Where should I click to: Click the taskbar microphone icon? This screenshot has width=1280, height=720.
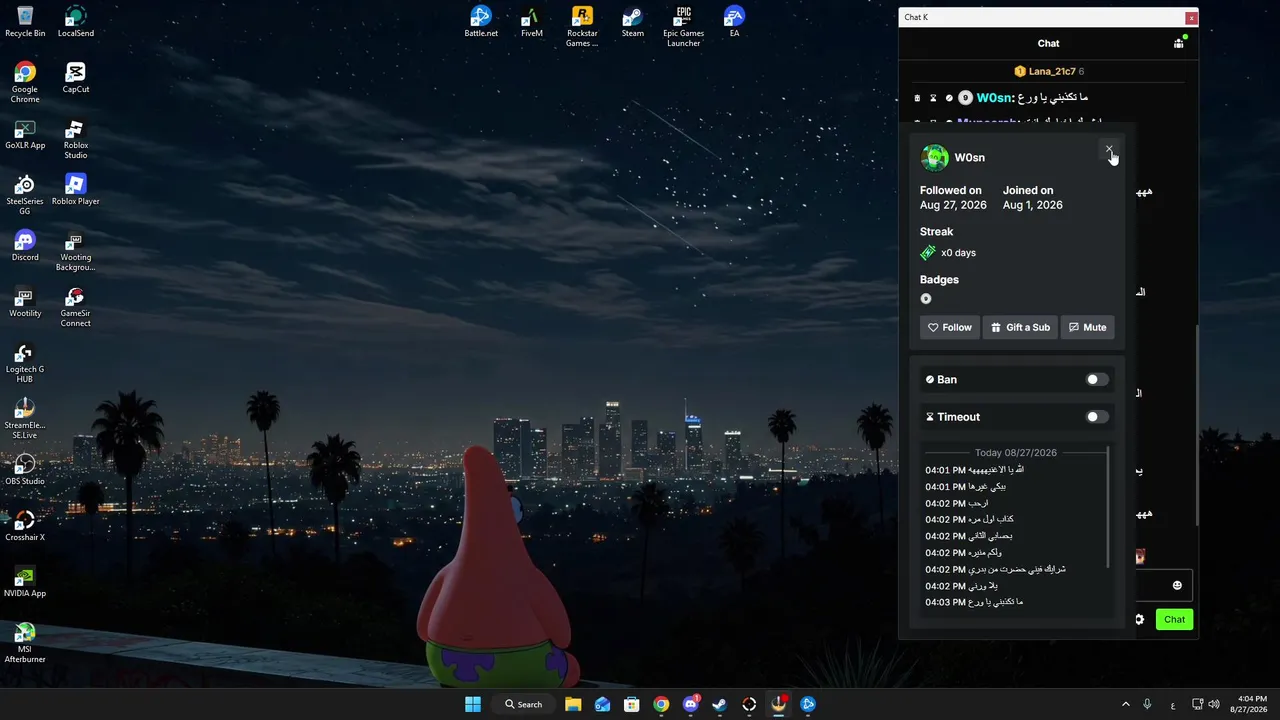coord(1147,704)
